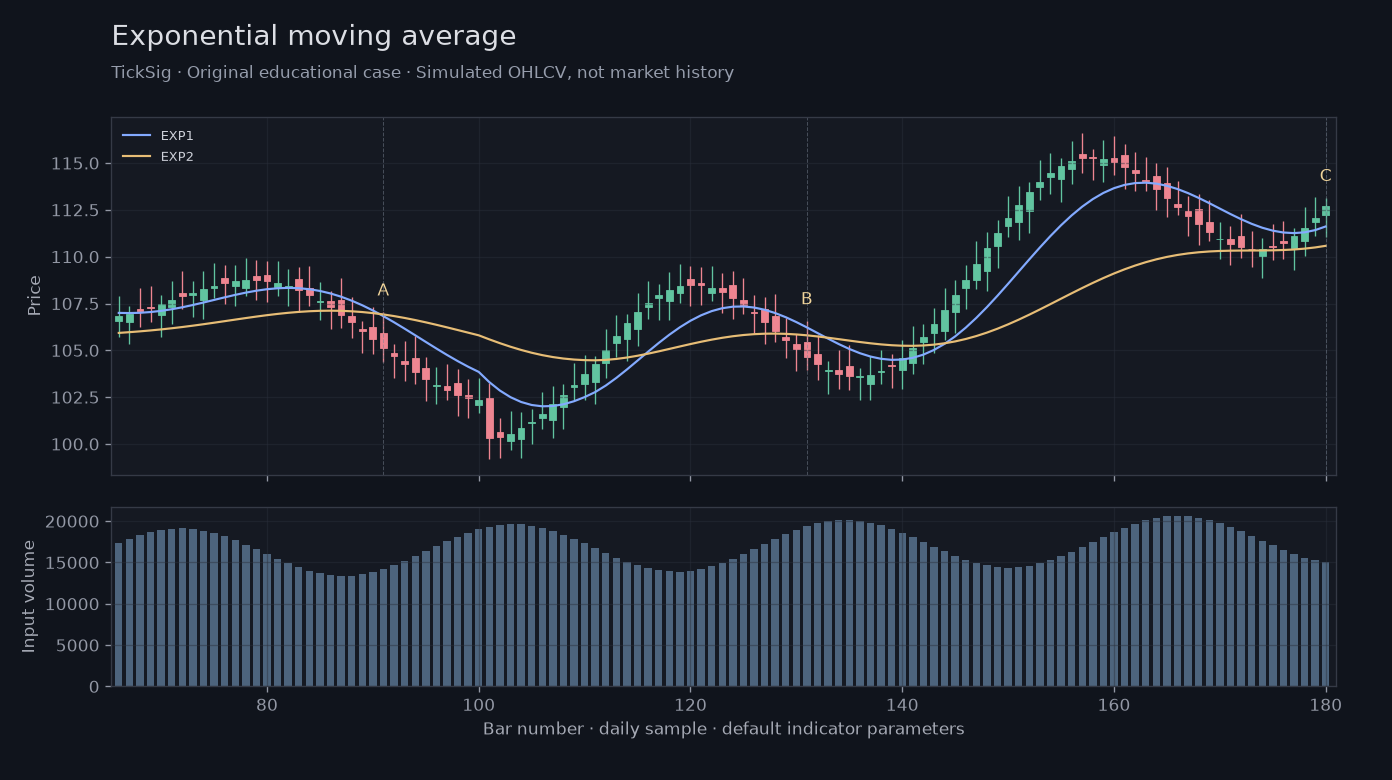Select the EXP2 legend entry
Viewport: 1392px width, 780px height.
158,157
